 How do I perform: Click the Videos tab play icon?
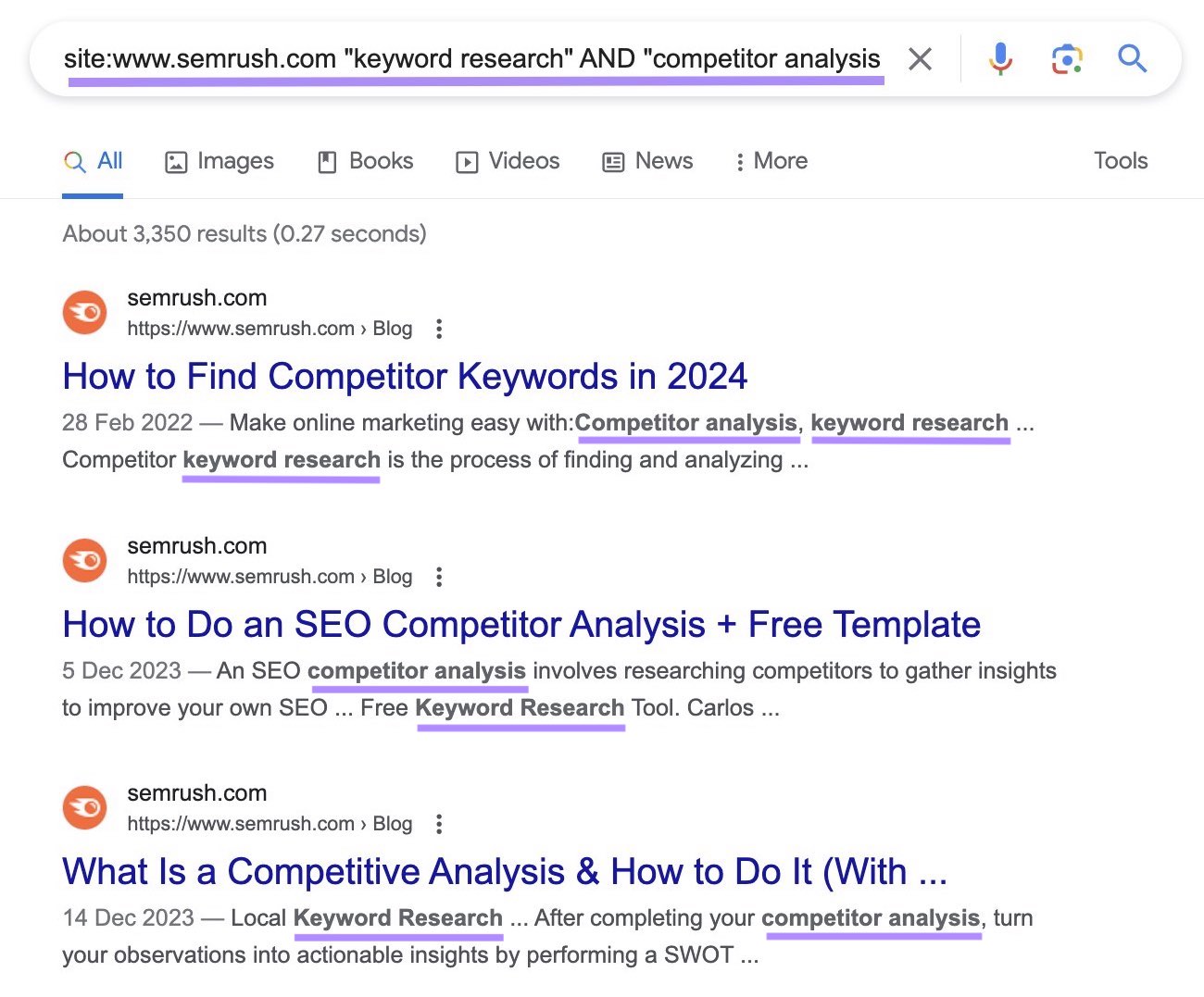[x=468, y=161]
